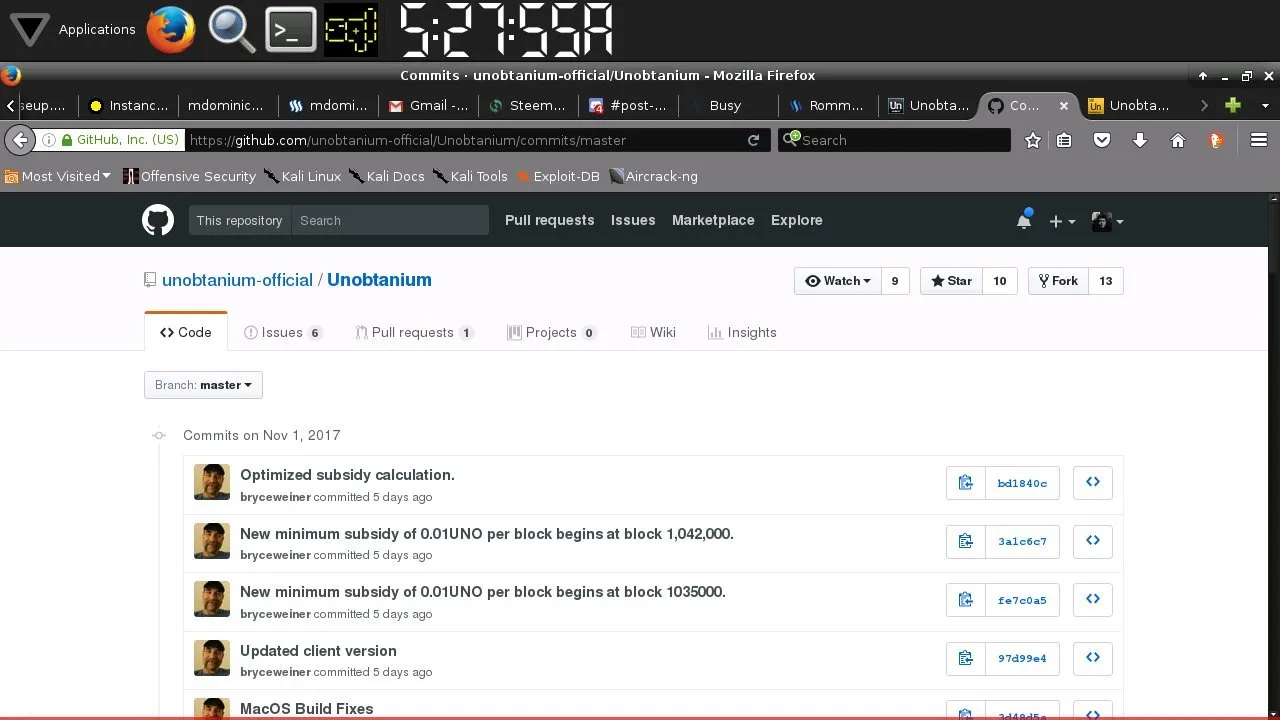Open the user avatar profile menu
Viewport: 1280px width, 720px height.
(1107, 221)
